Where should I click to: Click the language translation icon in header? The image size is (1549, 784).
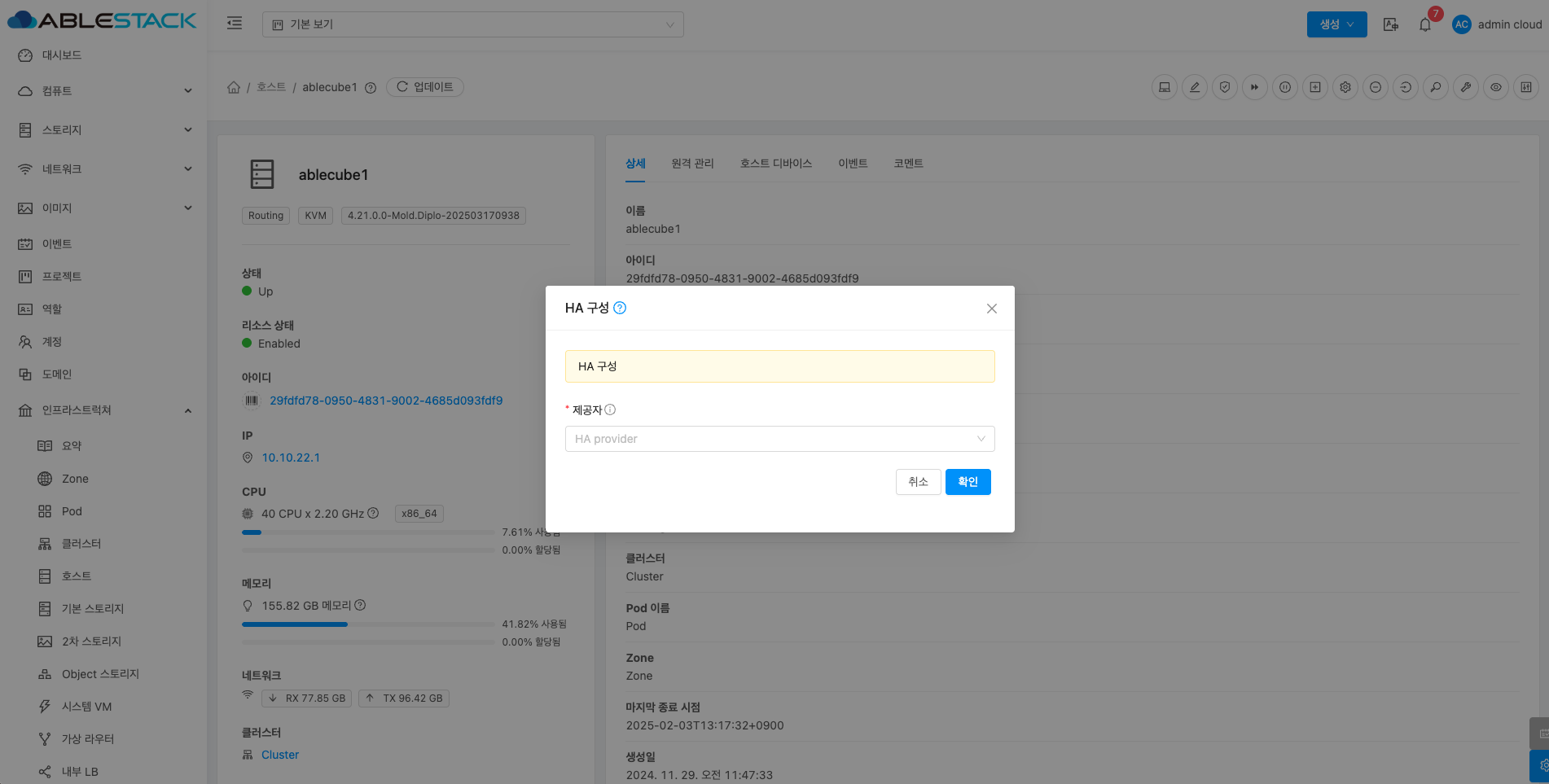pyautogui.click(x=1391, y=24)
